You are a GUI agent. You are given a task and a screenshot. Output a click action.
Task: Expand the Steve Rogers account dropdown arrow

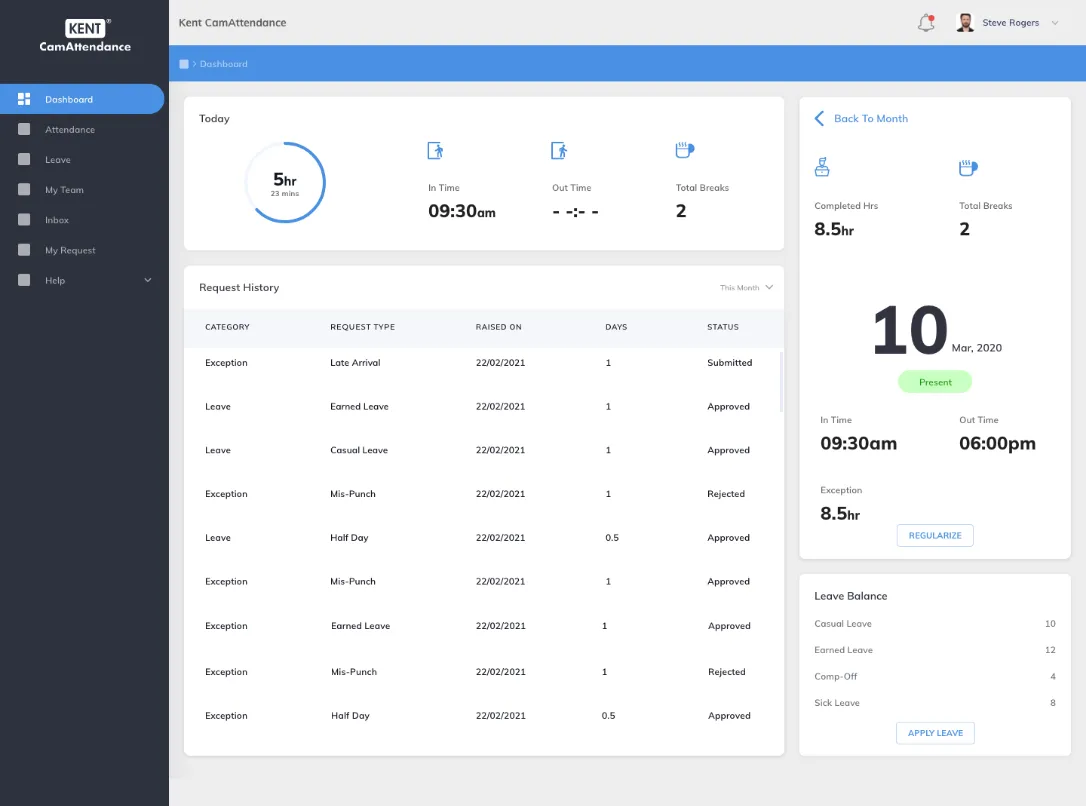[1055, 23]
